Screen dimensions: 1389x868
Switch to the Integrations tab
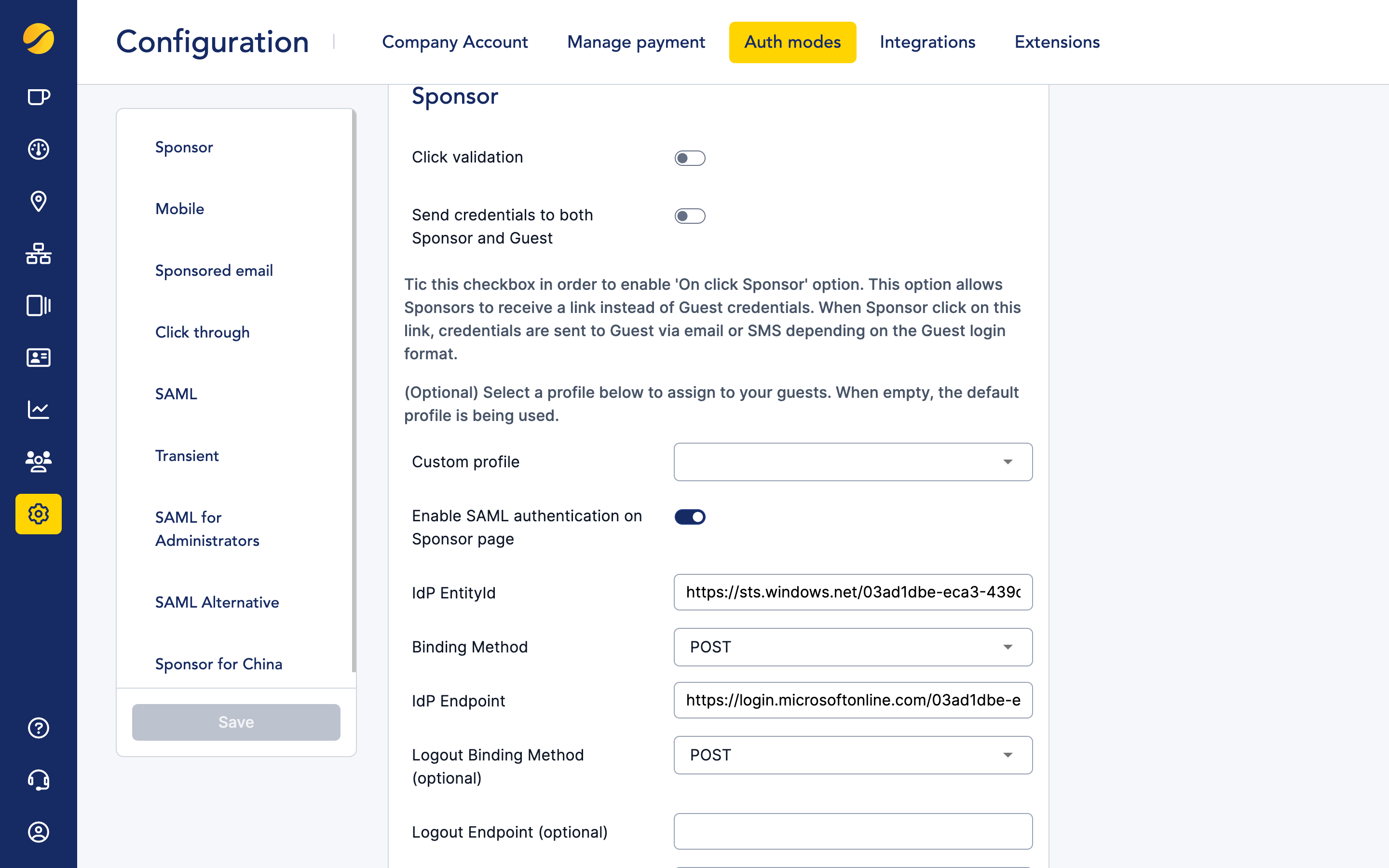(x=927, y=42)
